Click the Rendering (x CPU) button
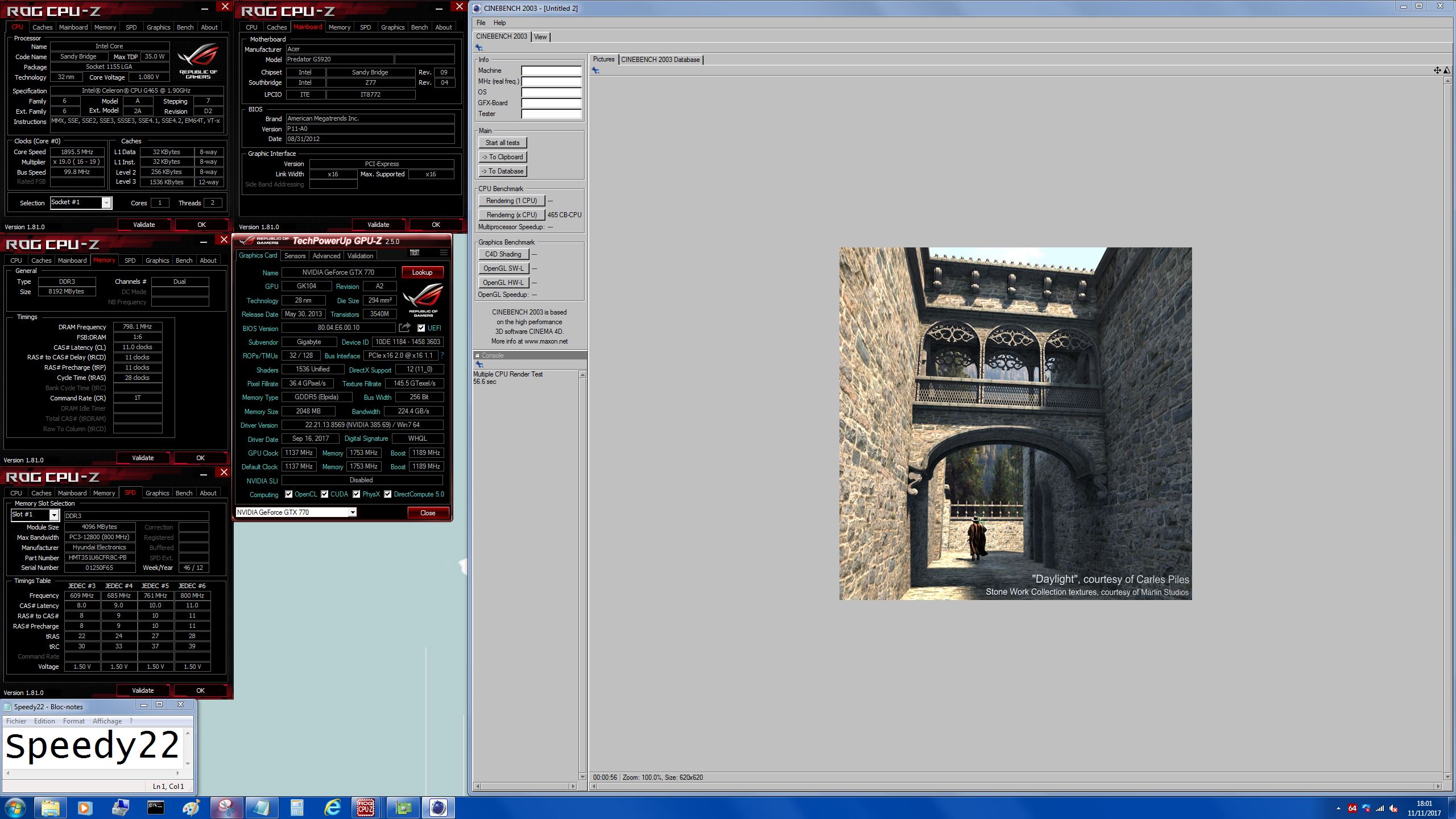This screenshot has width=1456, height=819. pyautogui.click(x=511, y=215)
